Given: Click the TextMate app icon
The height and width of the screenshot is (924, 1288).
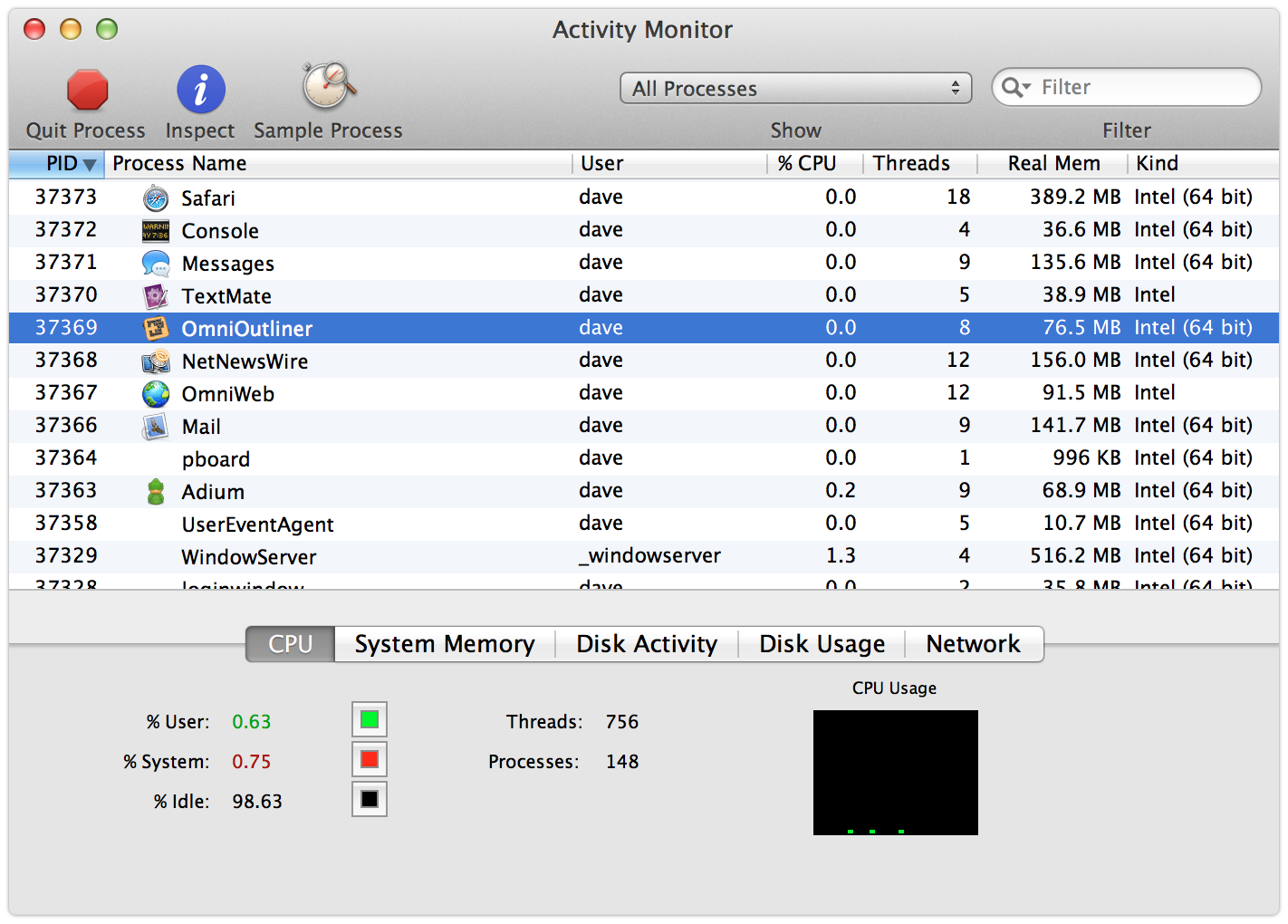Looking at the screenshot, I should pos(155,295).
